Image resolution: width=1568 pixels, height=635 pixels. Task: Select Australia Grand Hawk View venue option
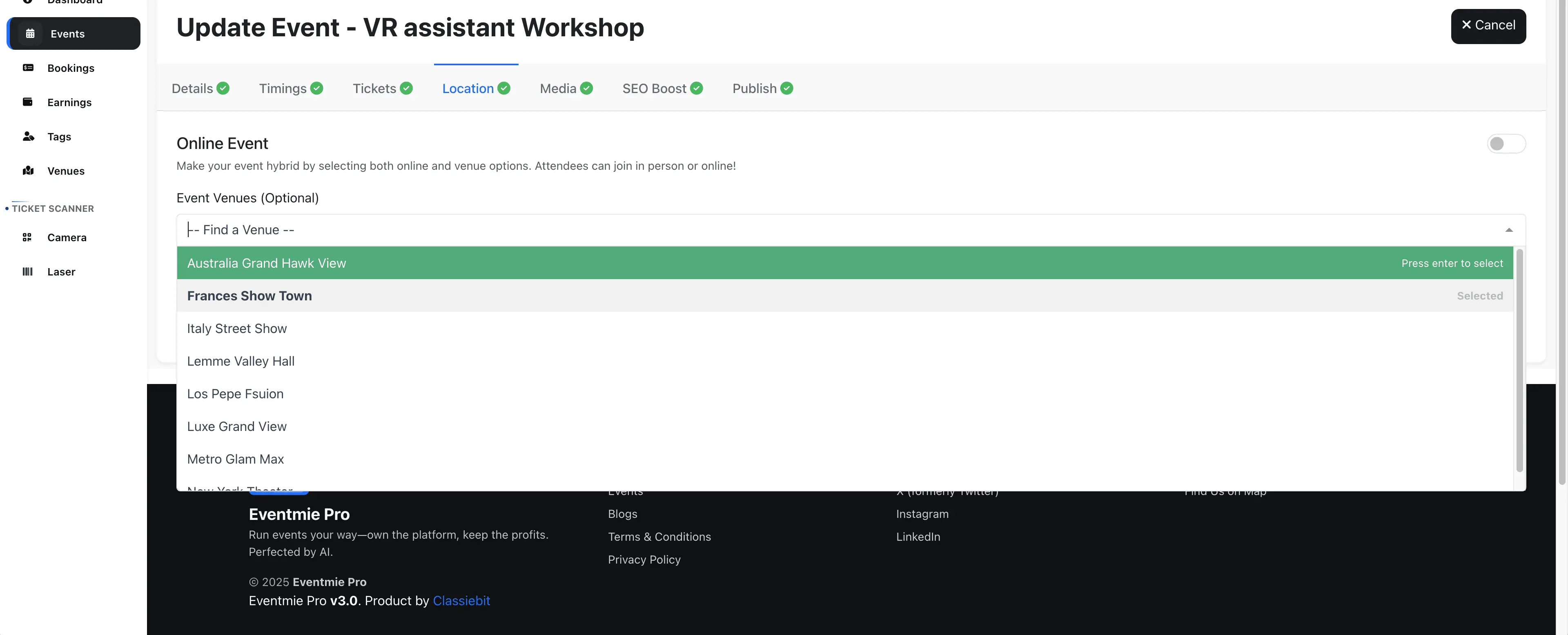tap(267, 263)
